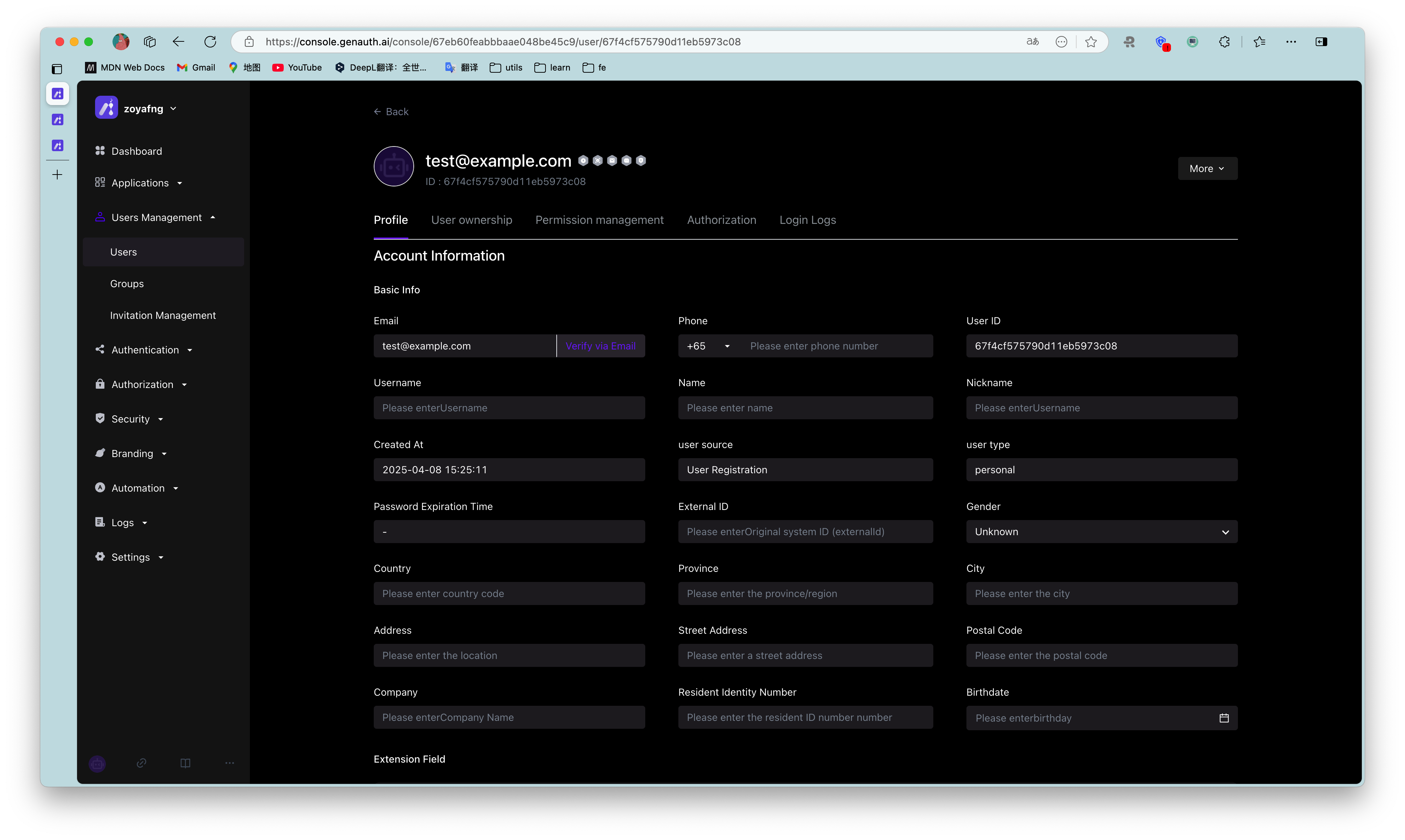Switch to the User ownership tab
1405x840 pixels.
tap(471, 220)
